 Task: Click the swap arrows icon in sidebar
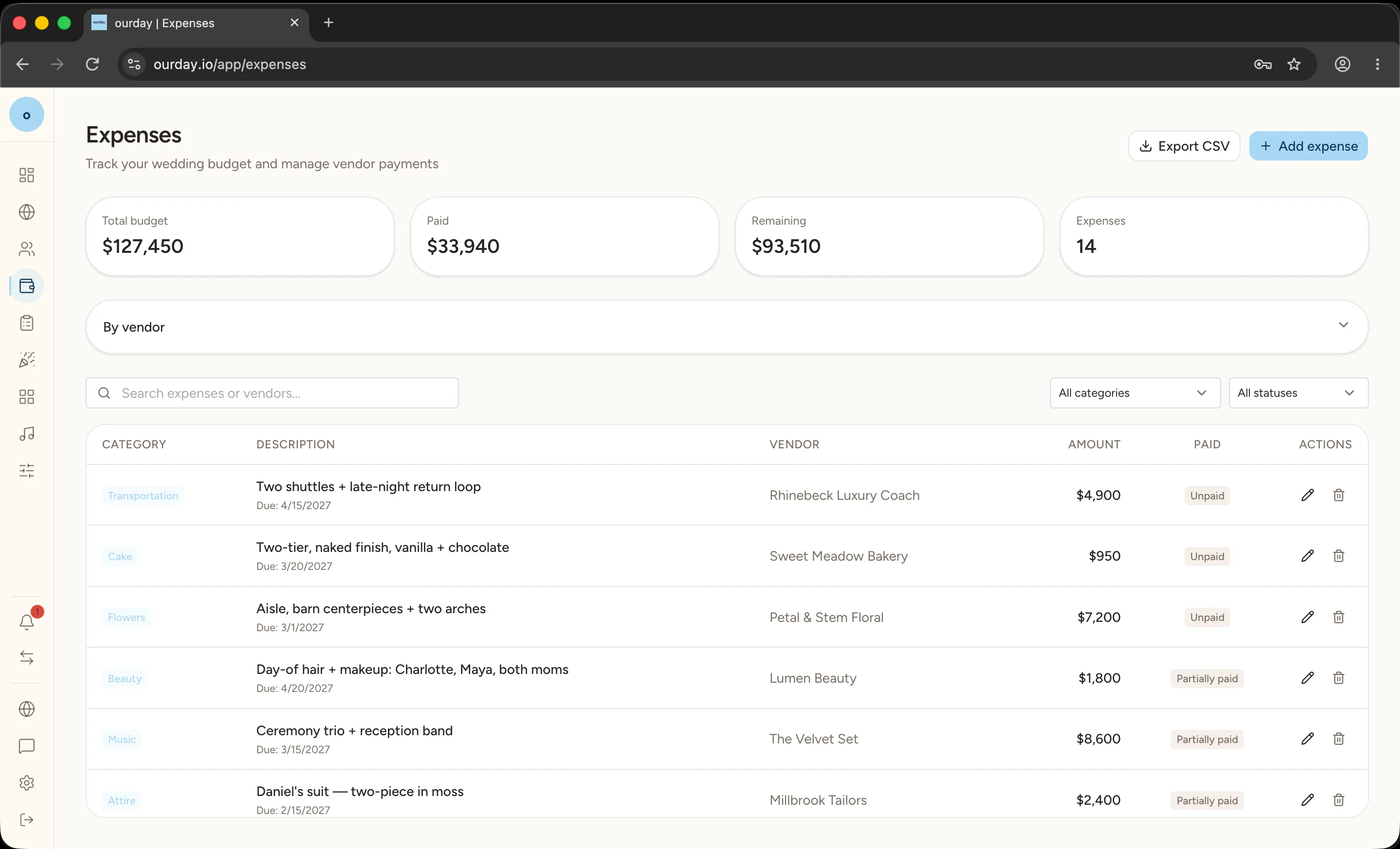coord(27,657)
